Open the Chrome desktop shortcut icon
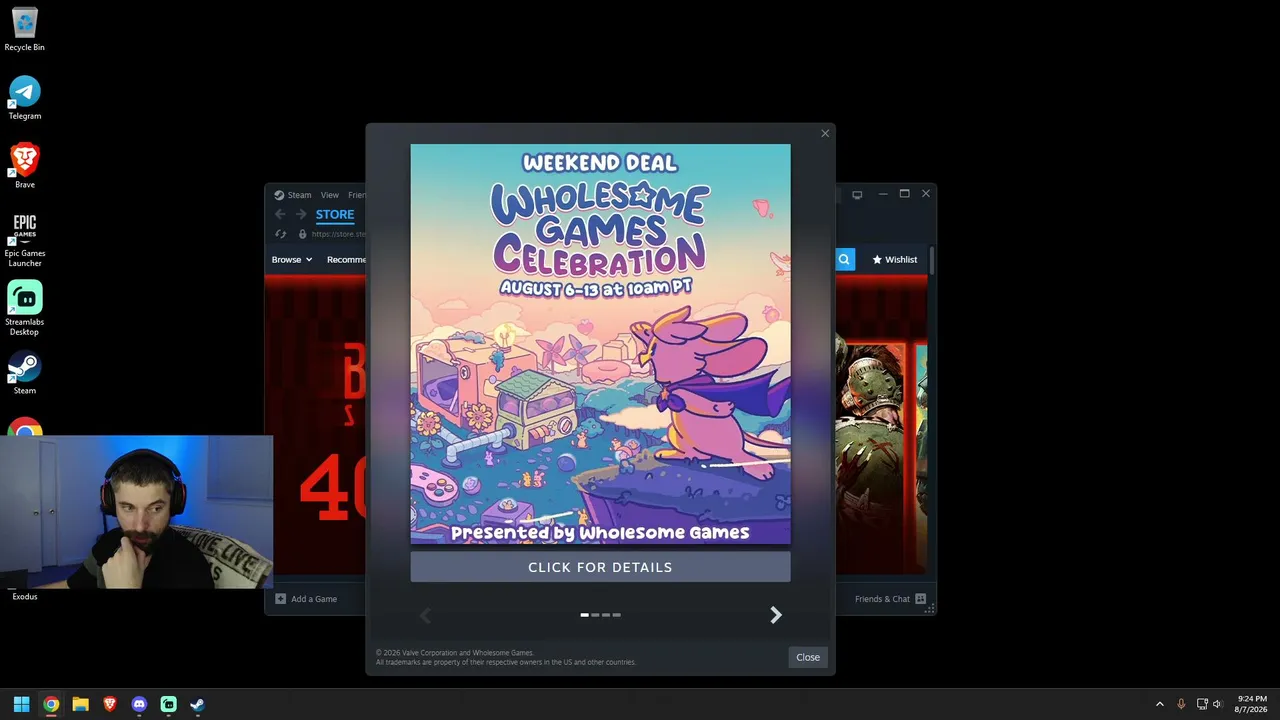 click(25, 428)
